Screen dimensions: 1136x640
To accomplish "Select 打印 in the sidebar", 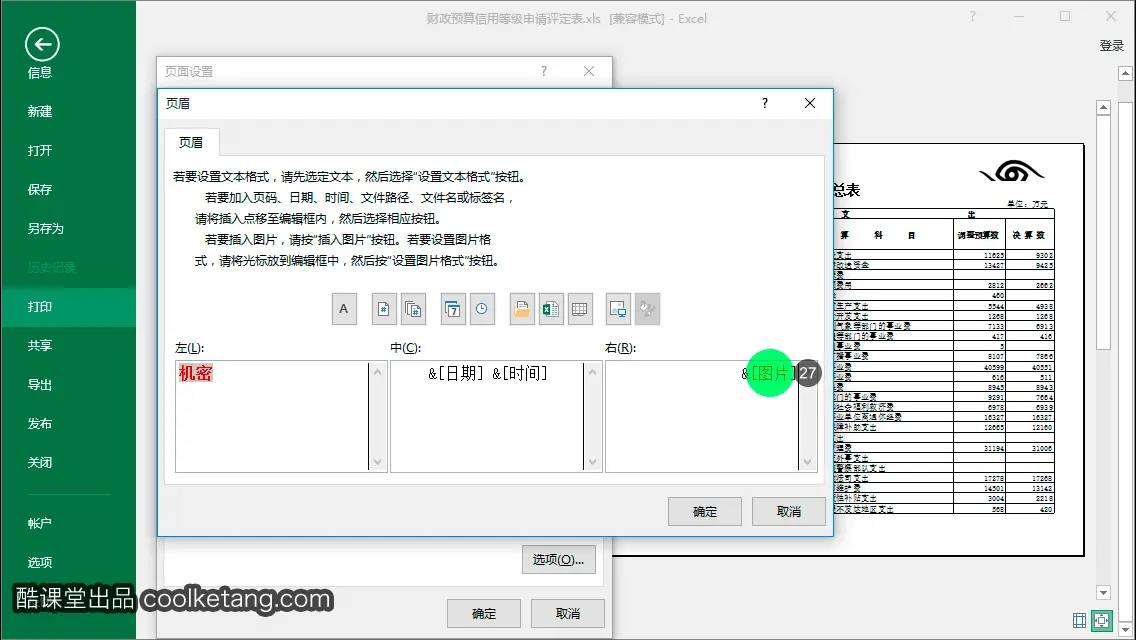I will coord(68,307).
